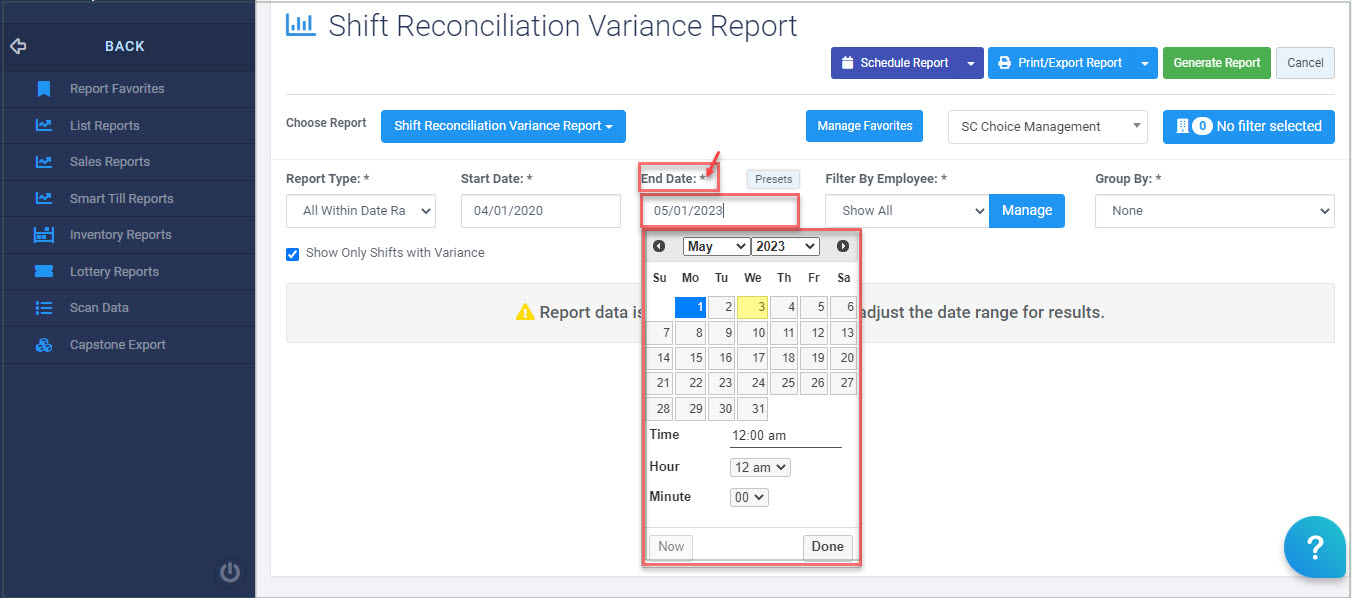Uncheck Show Only Shifts with Variance
The height and width of the screenshot is (598, 1352).
[x=292, y=253]
